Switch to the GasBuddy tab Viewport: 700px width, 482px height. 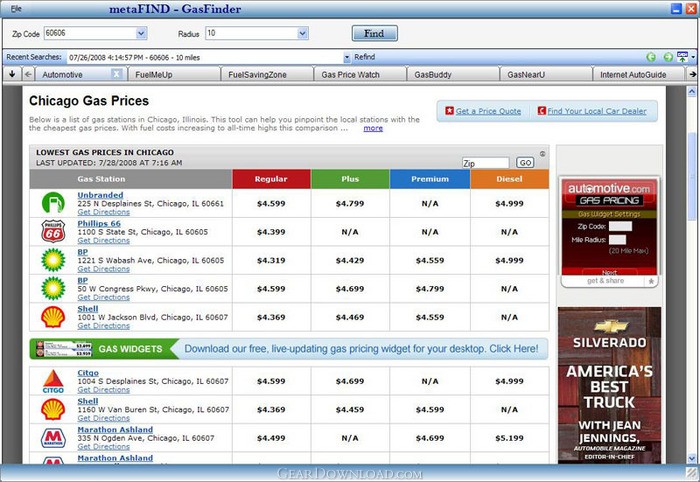click(x=453, y=75)
